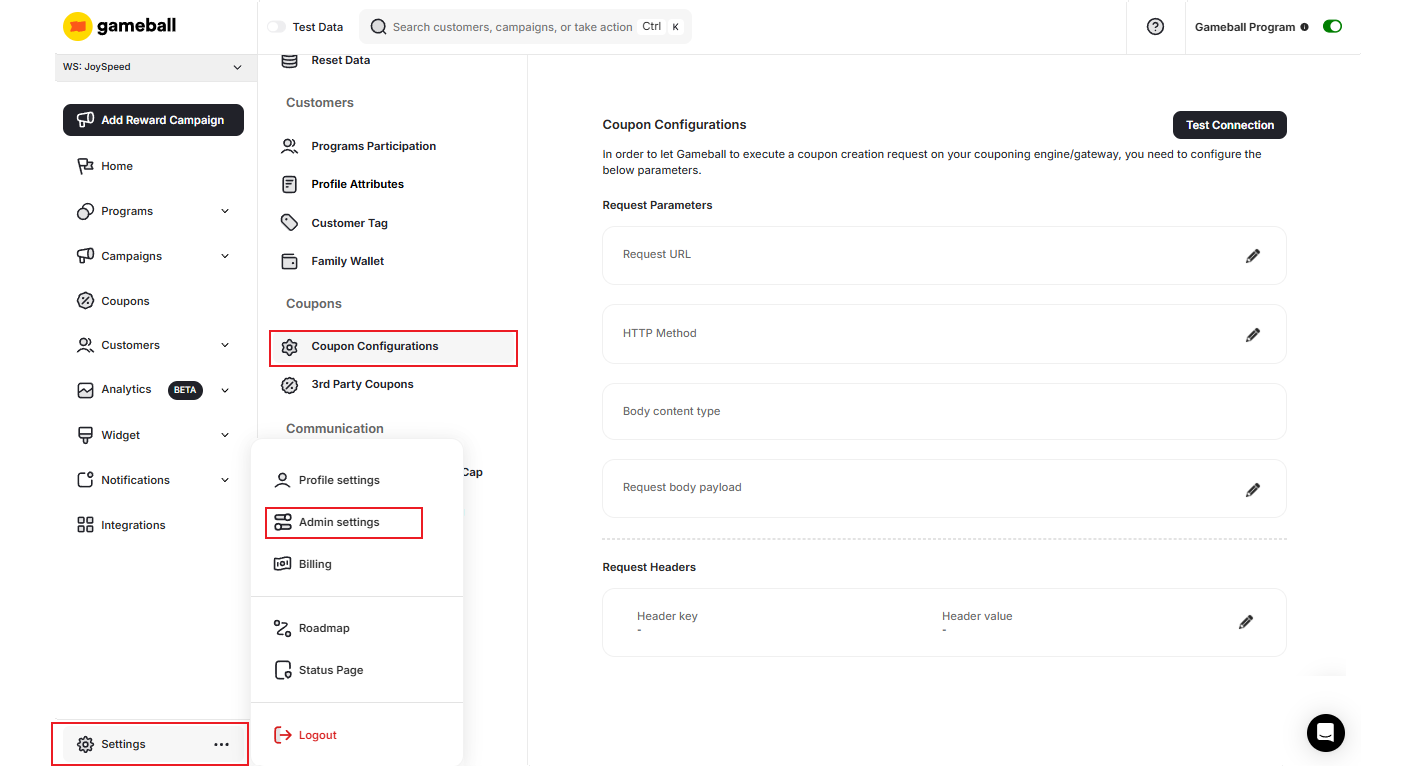The width and height of the screenshot is (1416, 766).
Task: Open the Settings ellipsis menu
Action: [x=221, y=744]
